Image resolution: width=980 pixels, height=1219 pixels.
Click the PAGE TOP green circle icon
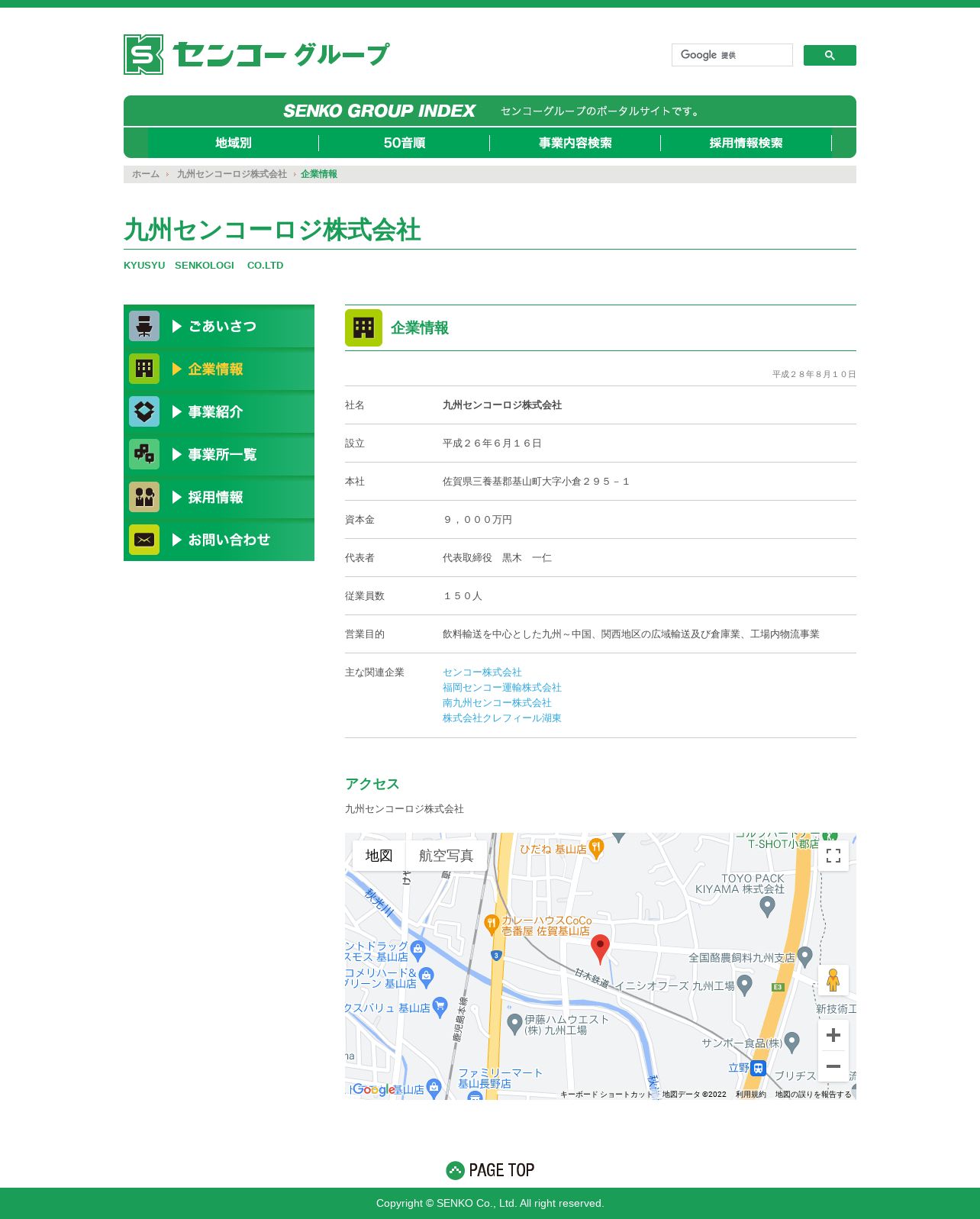455,1170
